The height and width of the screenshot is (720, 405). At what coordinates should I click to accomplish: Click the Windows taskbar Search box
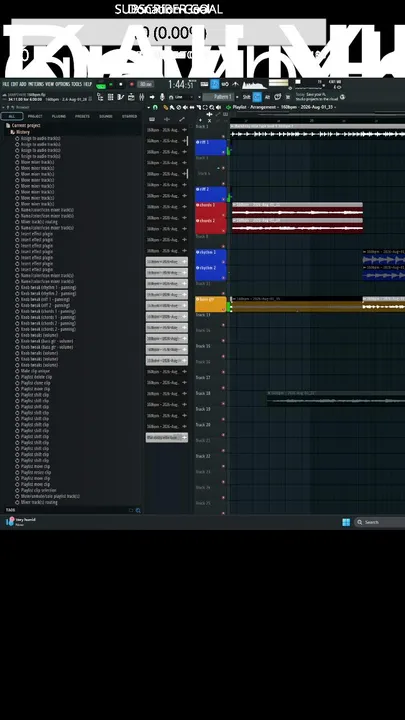(379, 522)
